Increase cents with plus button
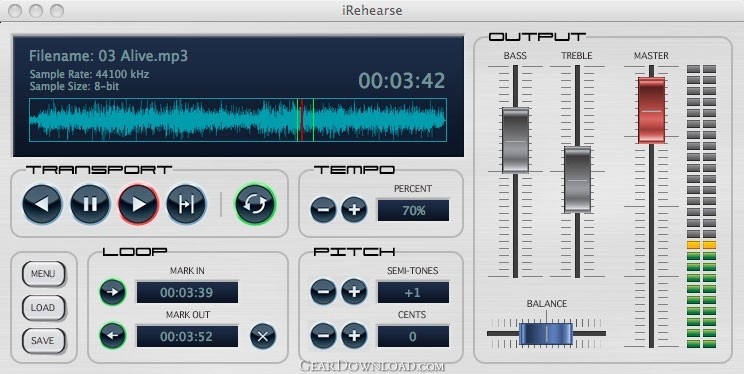Viewport: 744px width, 374px height. tap(354, 336)
